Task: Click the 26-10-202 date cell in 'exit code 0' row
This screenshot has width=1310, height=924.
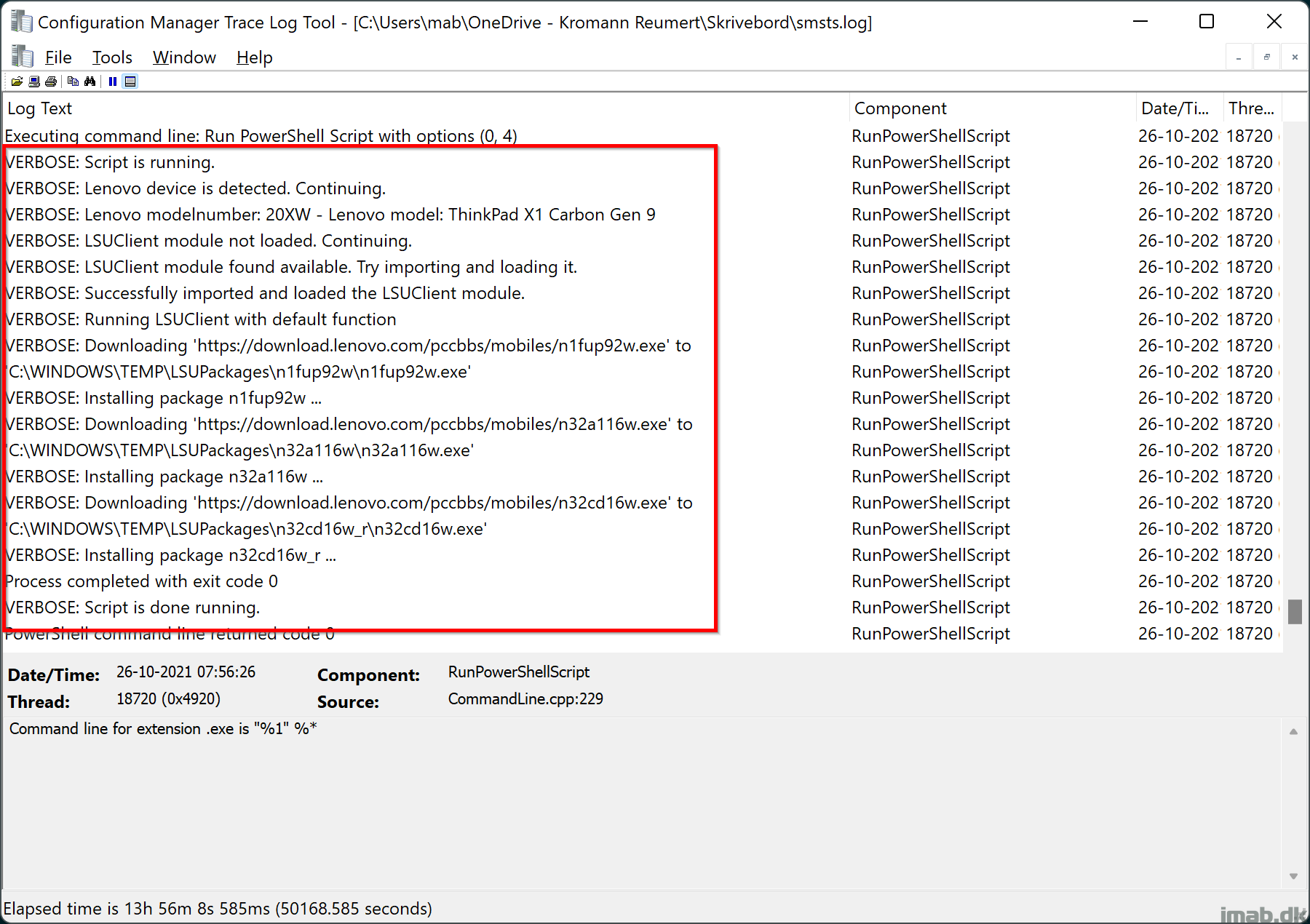Action: tap(1178, 581)
